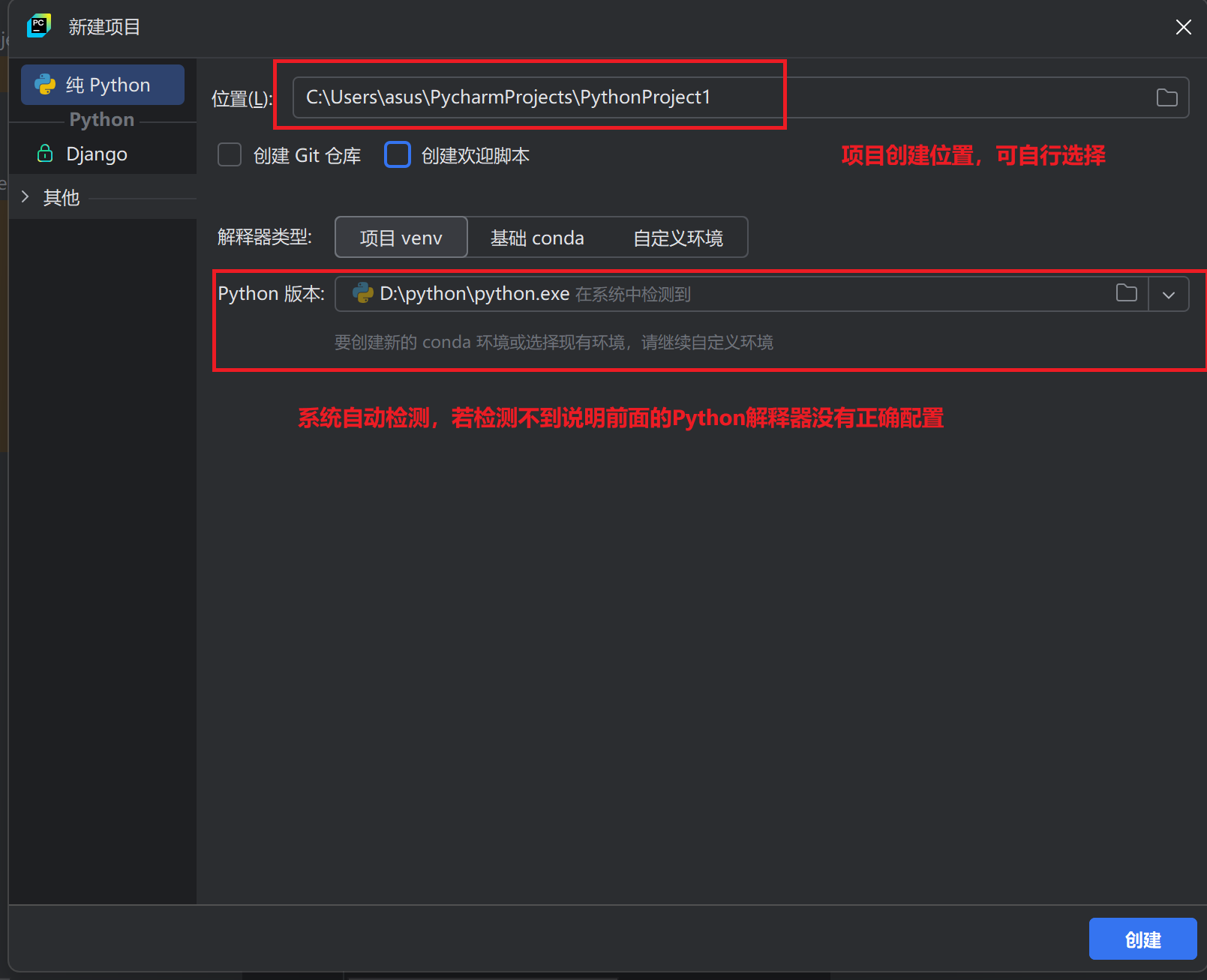Enable the 创建 Git 仓库 checkbox
Viewport: 1207px width, 980px height.
coord(230,155)
